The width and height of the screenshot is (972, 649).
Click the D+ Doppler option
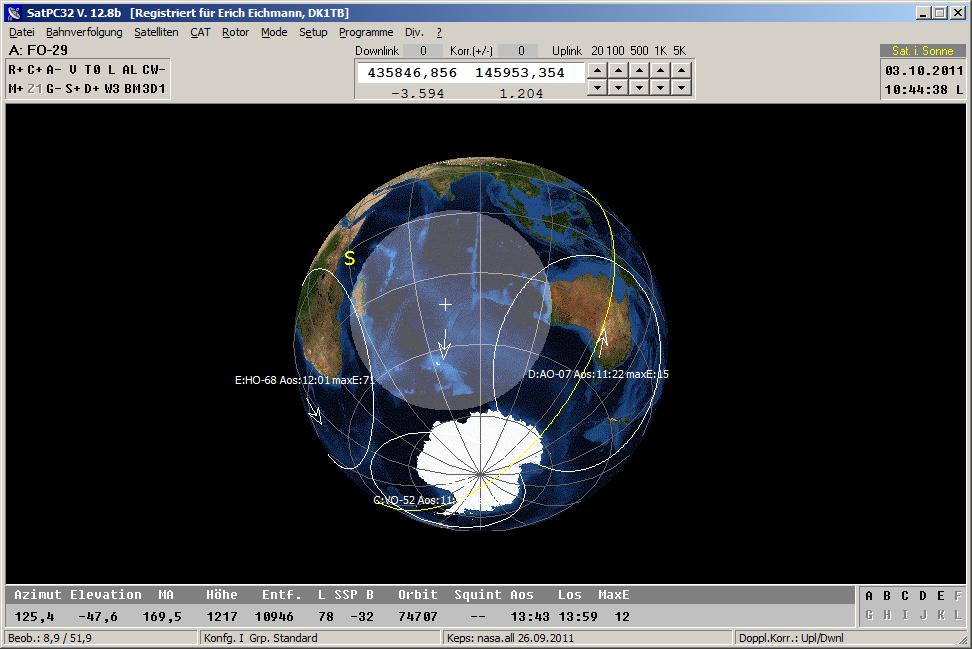click(x=91, y=89)
